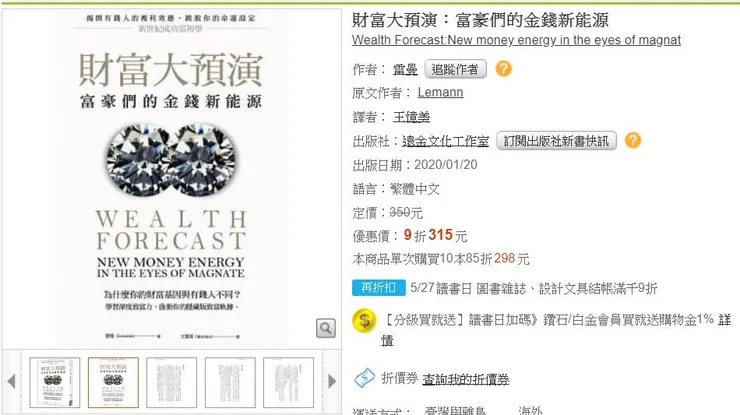Open the author link 雷曼
This screenshot has height=415, width=740.
pyautogui.click(x=405, y=70)
